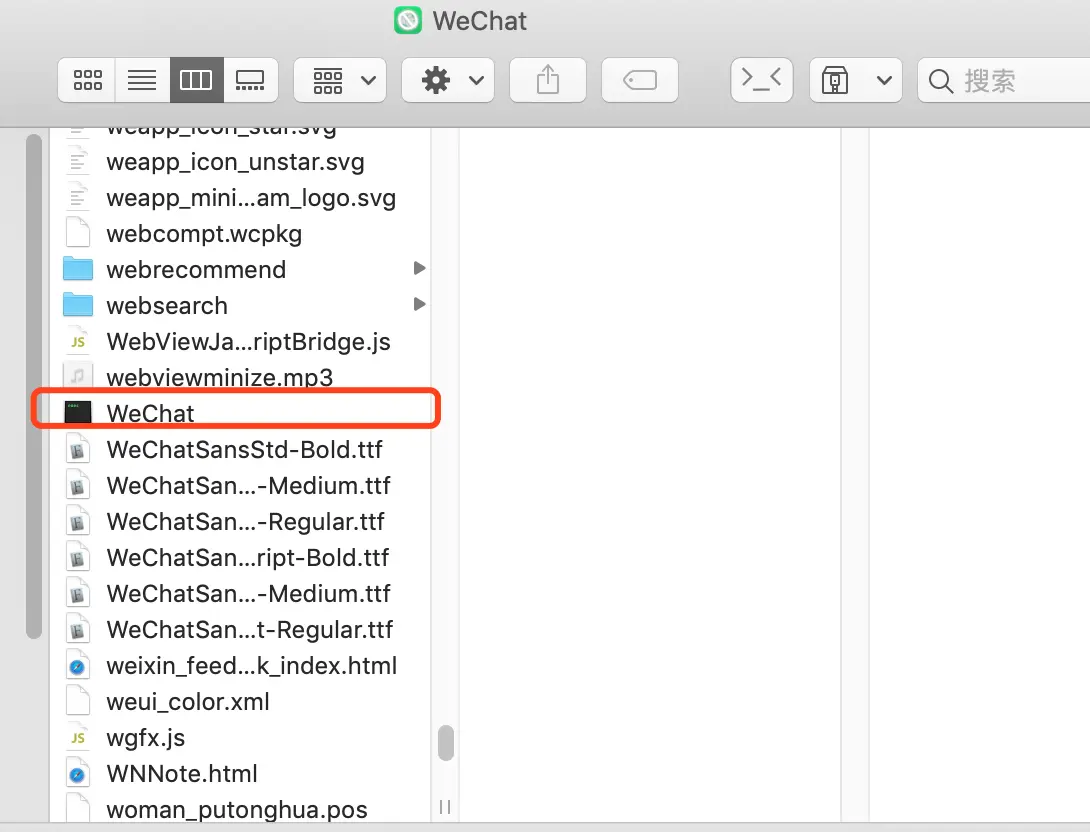Image resolution: width=1090 pixels, height=832 pixels.
Task: Select WeChatSan...-Regular.ttf font file
Action: click(x=245, y=522)
